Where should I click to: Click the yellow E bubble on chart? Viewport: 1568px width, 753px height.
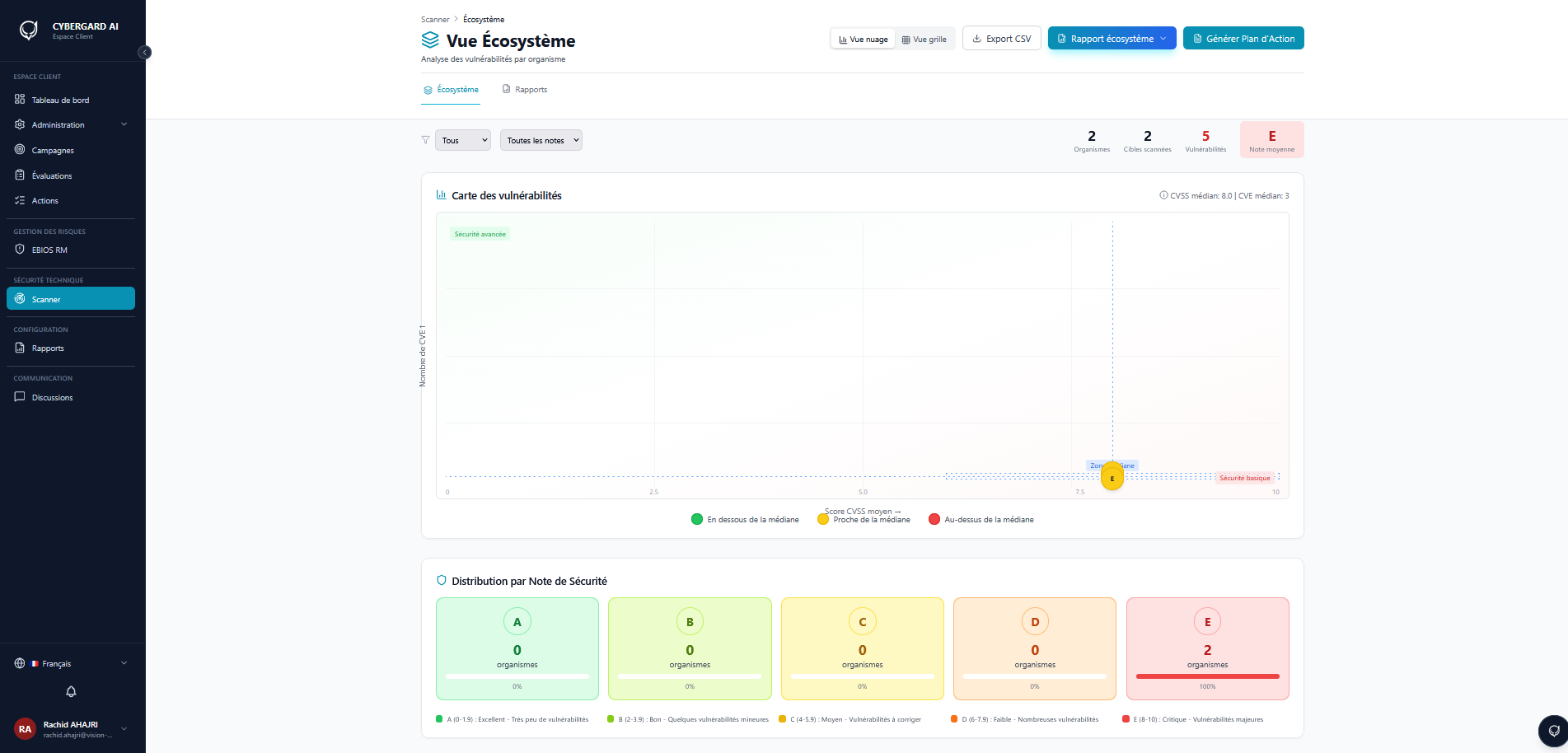pyautogui.click(x=1112, y=478)
